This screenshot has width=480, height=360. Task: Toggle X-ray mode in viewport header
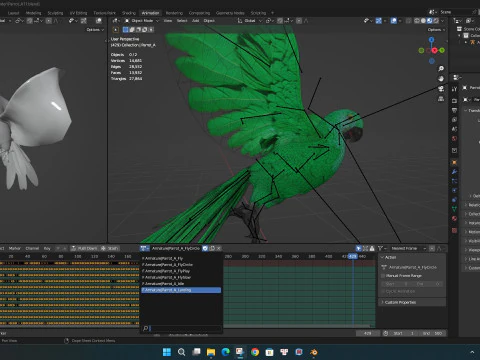[409, 21]
